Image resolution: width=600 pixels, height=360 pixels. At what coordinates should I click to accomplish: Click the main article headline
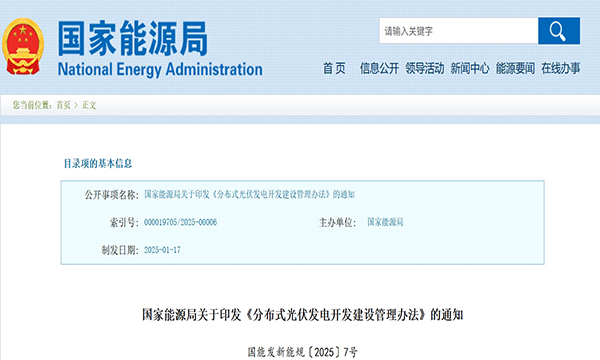(x=303, y=315)
